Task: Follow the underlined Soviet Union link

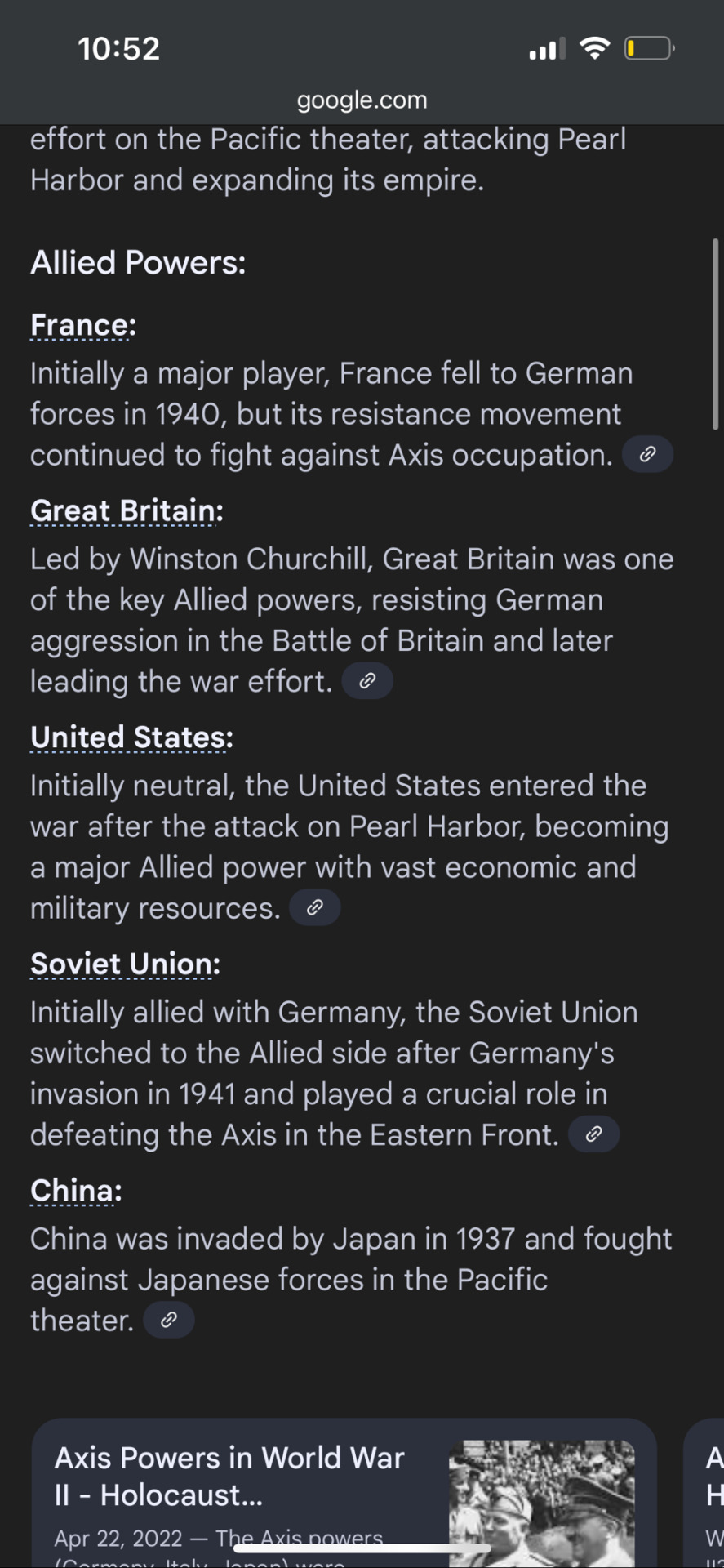Action: point(122,964)
